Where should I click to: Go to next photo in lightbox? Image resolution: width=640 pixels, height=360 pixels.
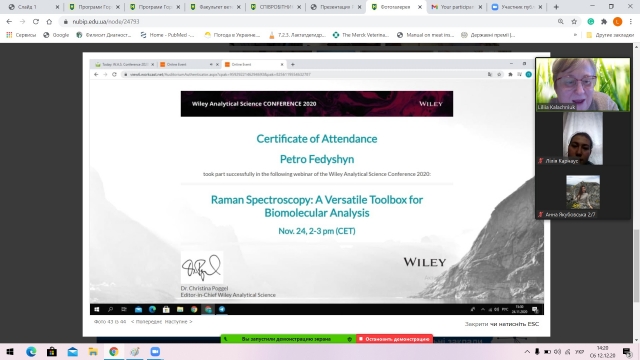(179, 322)
